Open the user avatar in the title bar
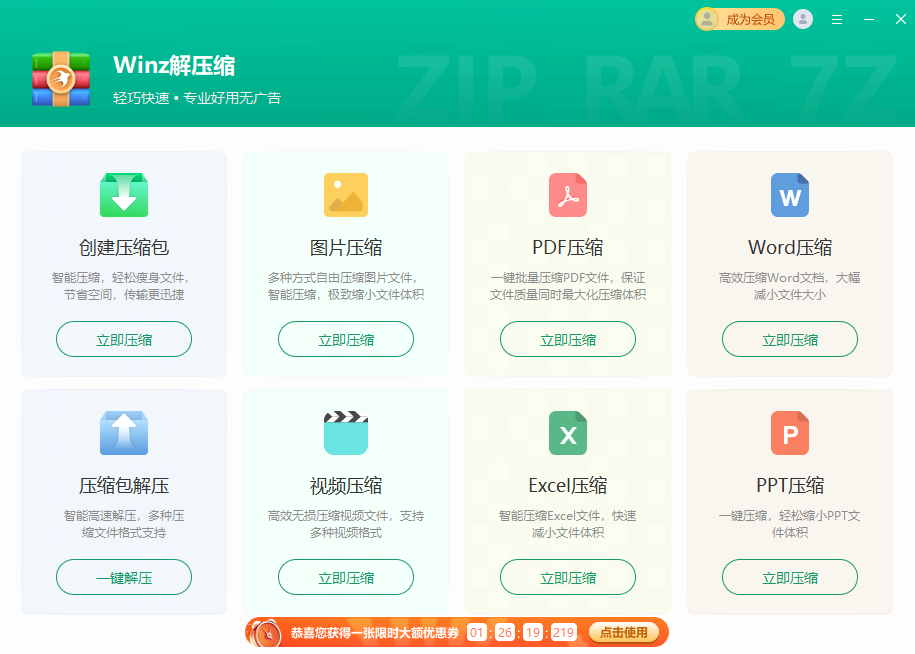This screenshot has height=654, width=915. [802, 18]
